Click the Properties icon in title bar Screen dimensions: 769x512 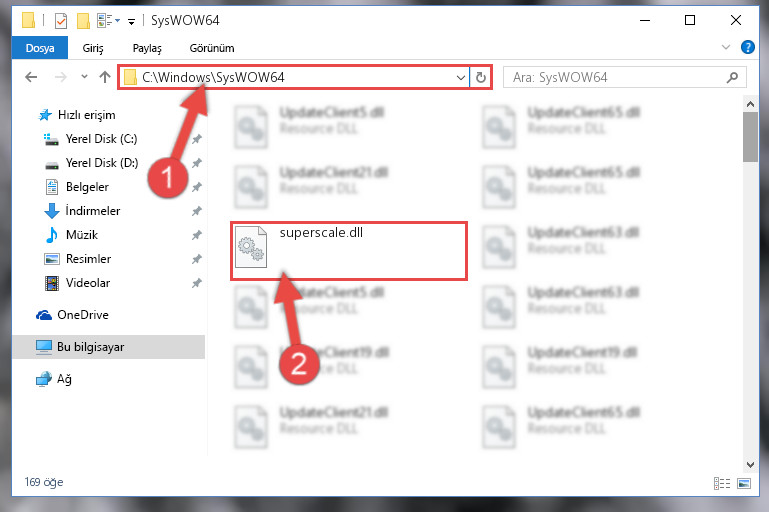click(61, 21)
